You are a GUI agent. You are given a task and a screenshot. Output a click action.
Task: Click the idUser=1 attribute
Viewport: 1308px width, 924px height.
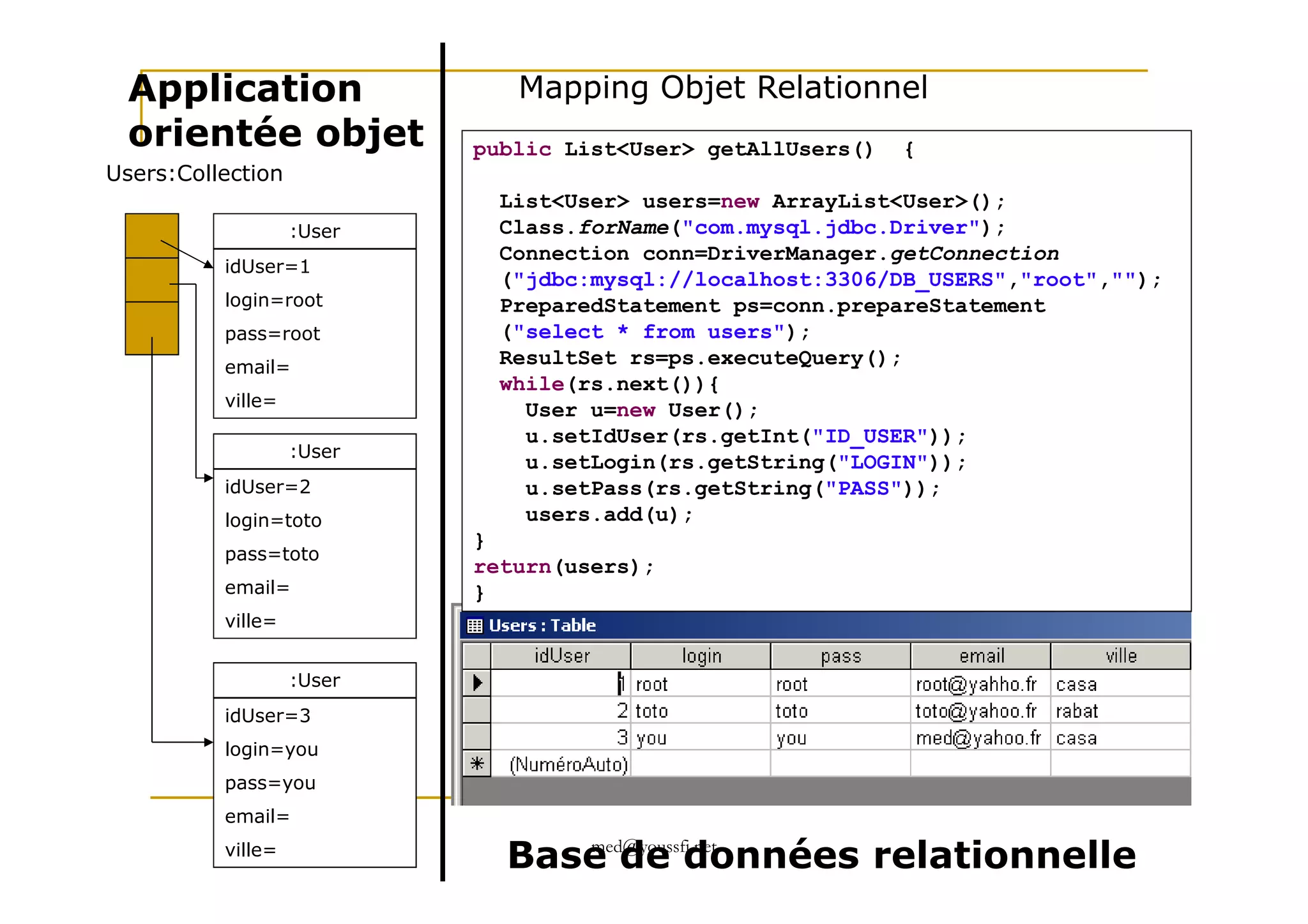pyautogui.click(x=268, y=266)
